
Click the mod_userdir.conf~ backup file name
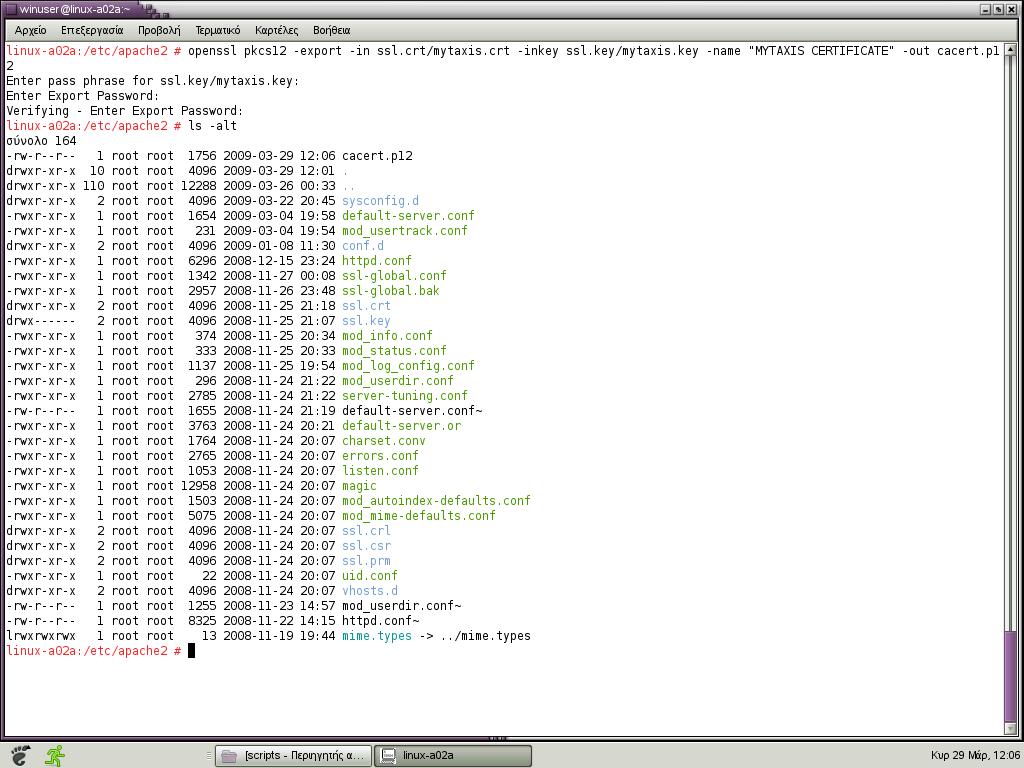tap(402, 606)
